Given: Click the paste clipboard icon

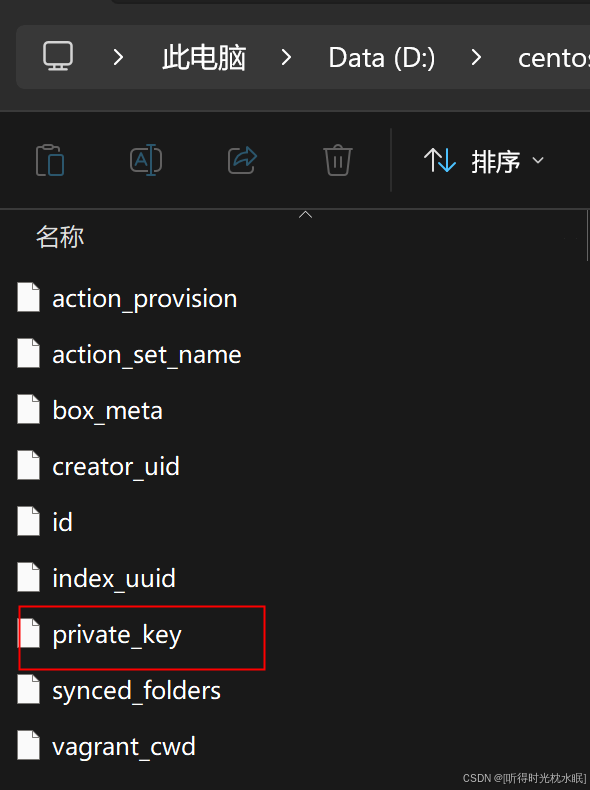Looking at the screenshot, I should (50, 160).
